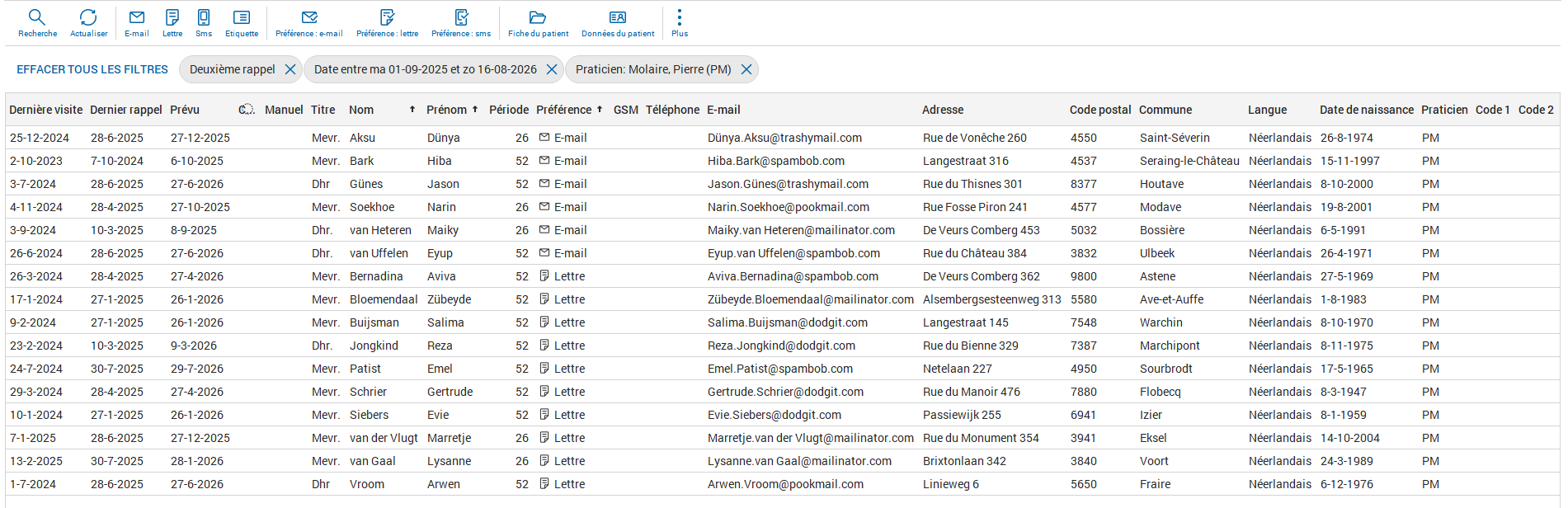The image size is (1568, 508).
Task: Click the Adresse column header
Action: point(943,110)
